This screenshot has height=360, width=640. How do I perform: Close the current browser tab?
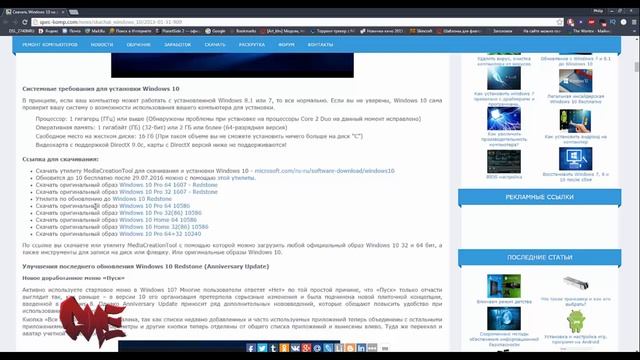coord(63,12)
